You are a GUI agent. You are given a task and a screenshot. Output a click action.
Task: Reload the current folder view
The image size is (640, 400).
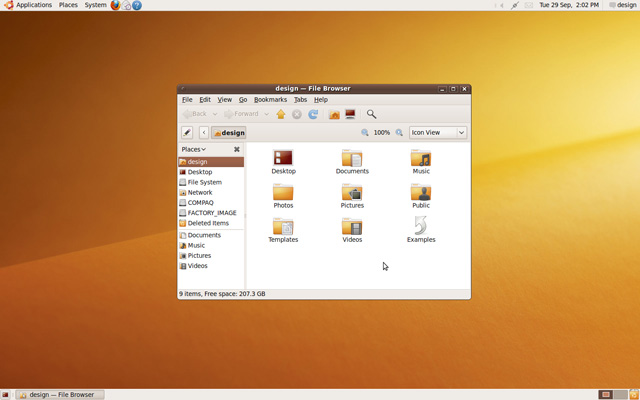point(313,114)
